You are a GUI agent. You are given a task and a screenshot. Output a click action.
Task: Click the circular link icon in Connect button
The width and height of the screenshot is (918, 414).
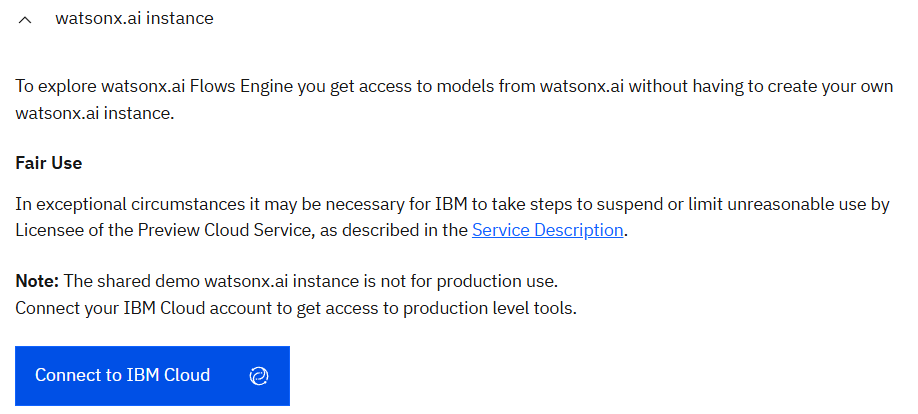[x=259, y=376]
